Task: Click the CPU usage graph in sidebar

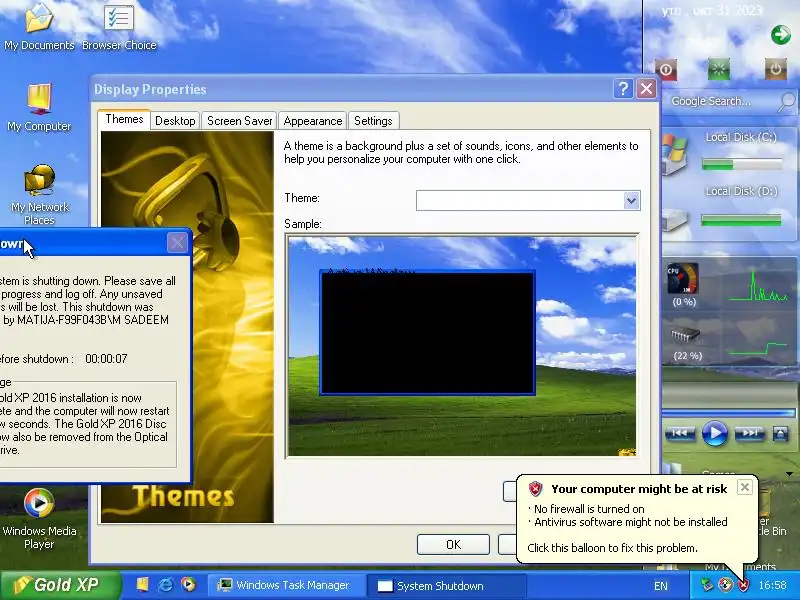Action: (x=758, y=286)
